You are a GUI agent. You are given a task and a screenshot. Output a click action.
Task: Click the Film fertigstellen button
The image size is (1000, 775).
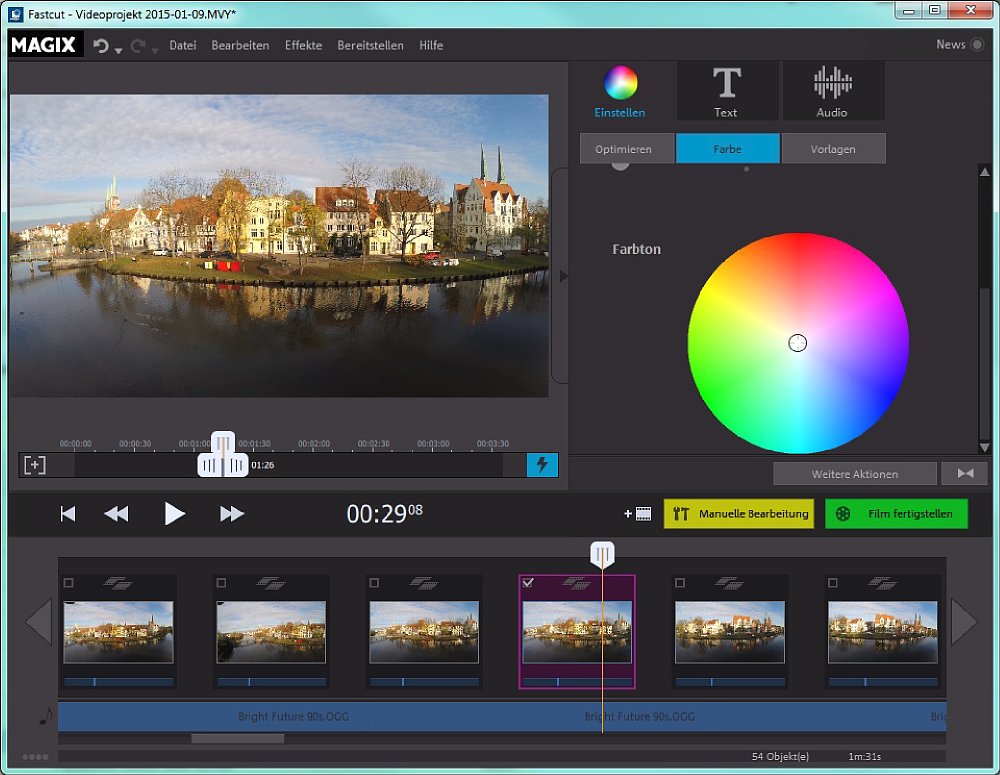click(896, 514)
